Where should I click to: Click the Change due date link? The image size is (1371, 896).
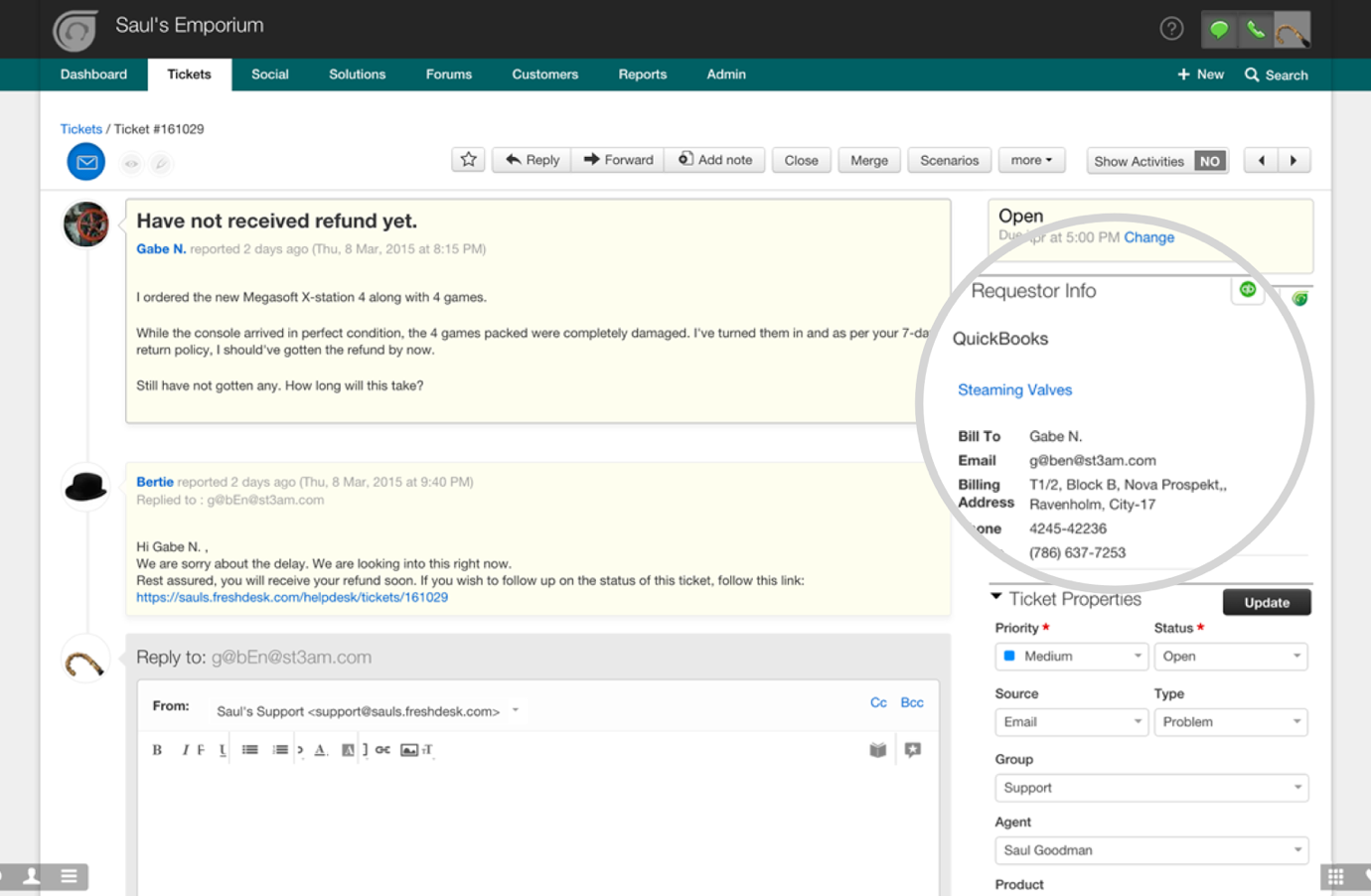coord(1149,237)
